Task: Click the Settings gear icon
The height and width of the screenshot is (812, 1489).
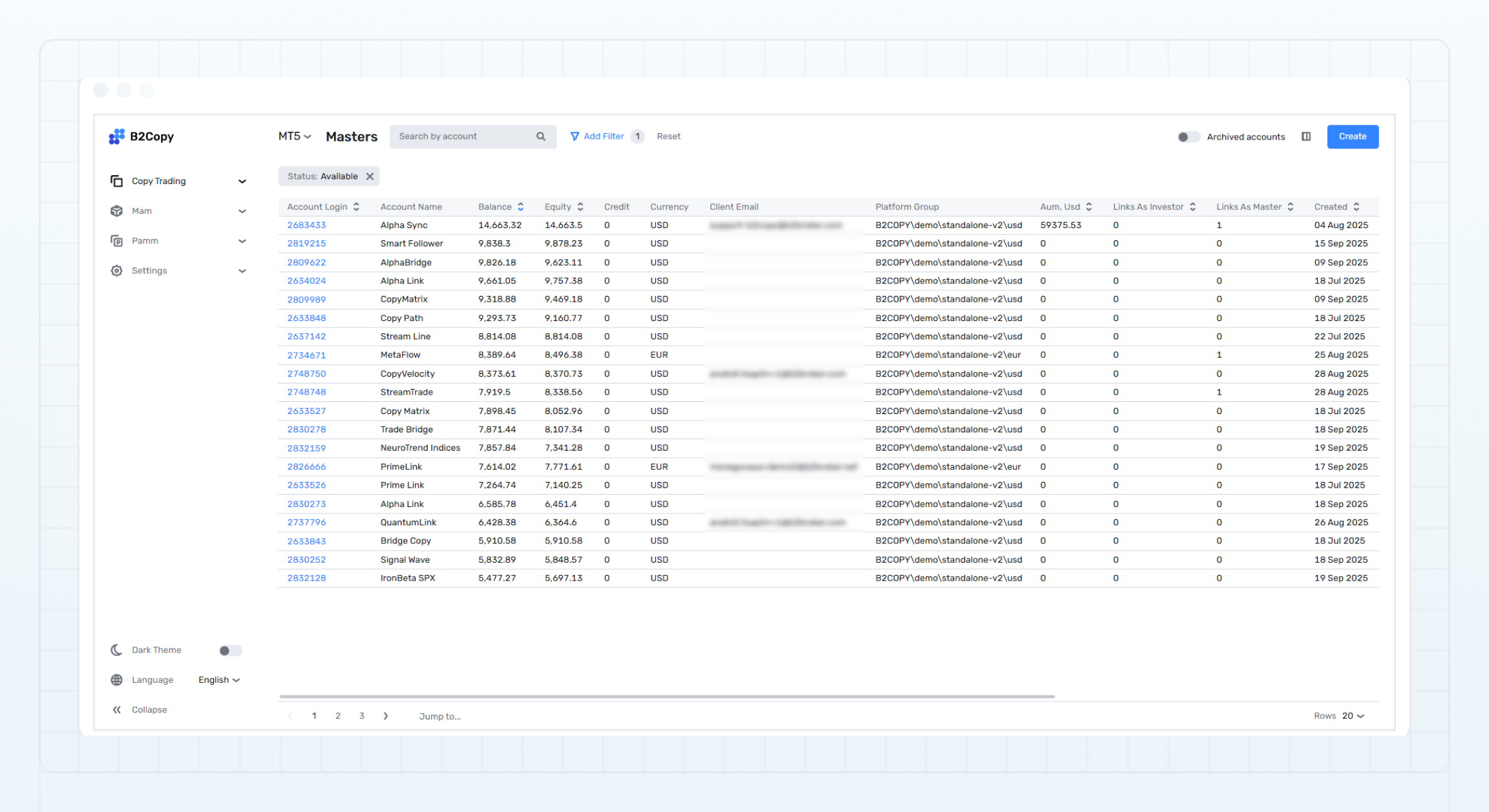Action: tap(117, 270)
